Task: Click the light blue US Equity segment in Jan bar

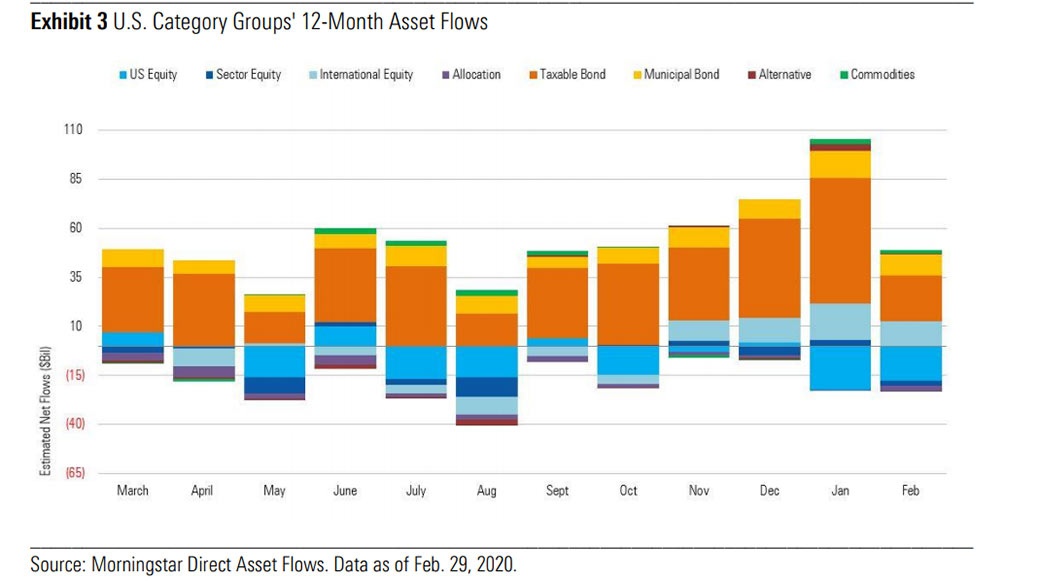Action: point(841,367)
